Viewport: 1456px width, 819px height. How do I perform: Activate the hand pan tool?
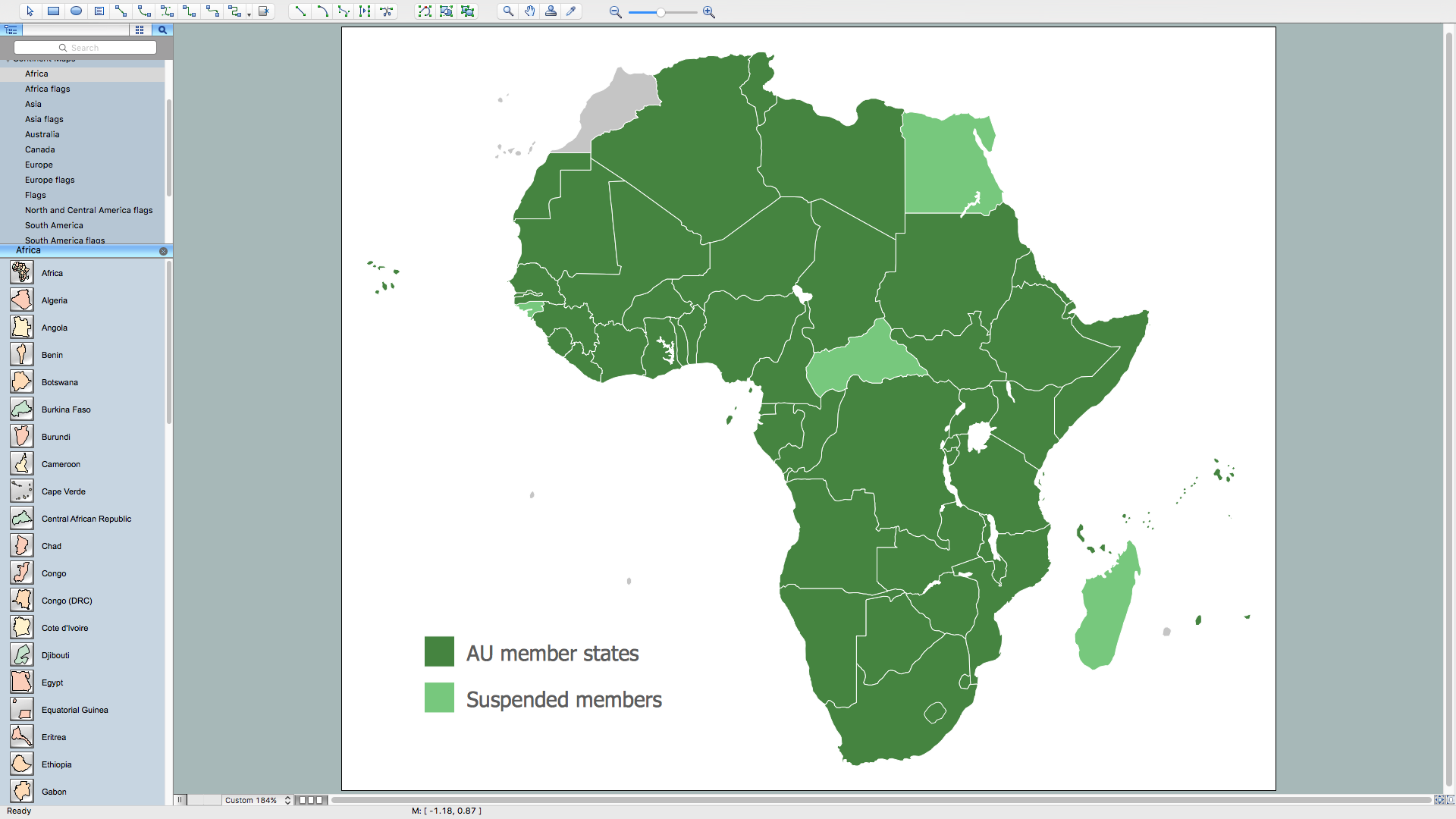[x=529, y=11]
